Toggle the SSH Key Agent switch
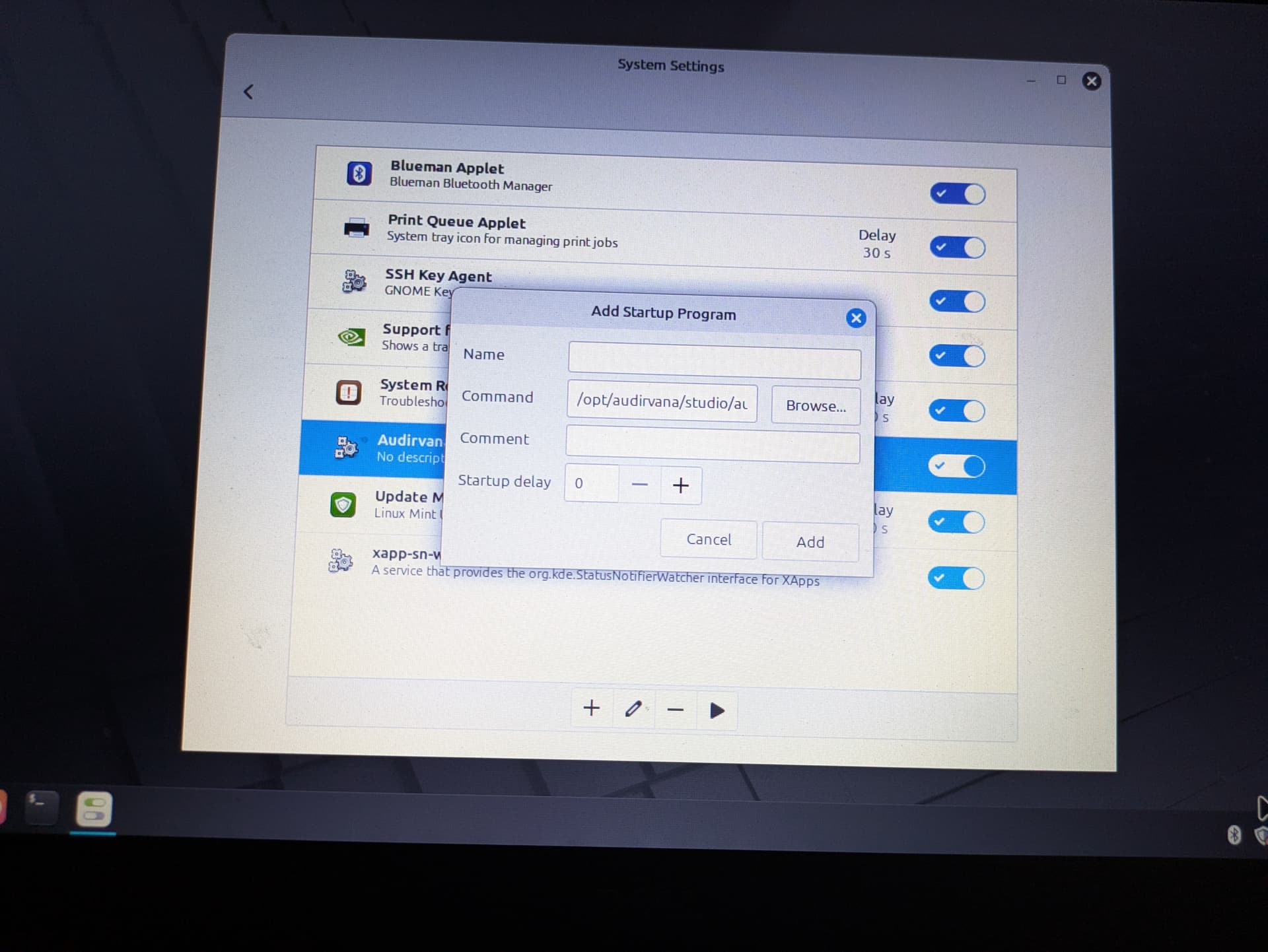 [957, 302]
